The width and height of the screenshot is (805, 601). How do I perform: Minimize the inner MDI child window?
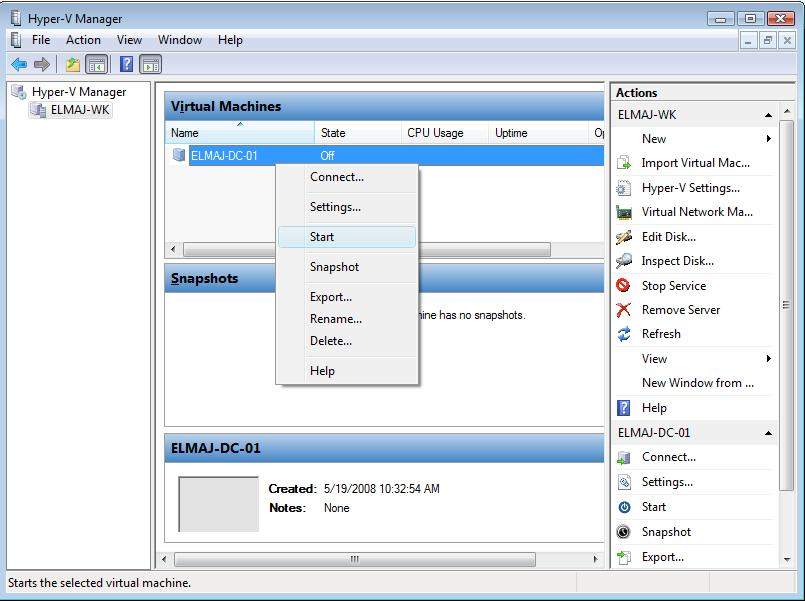[x=749, y=40]
